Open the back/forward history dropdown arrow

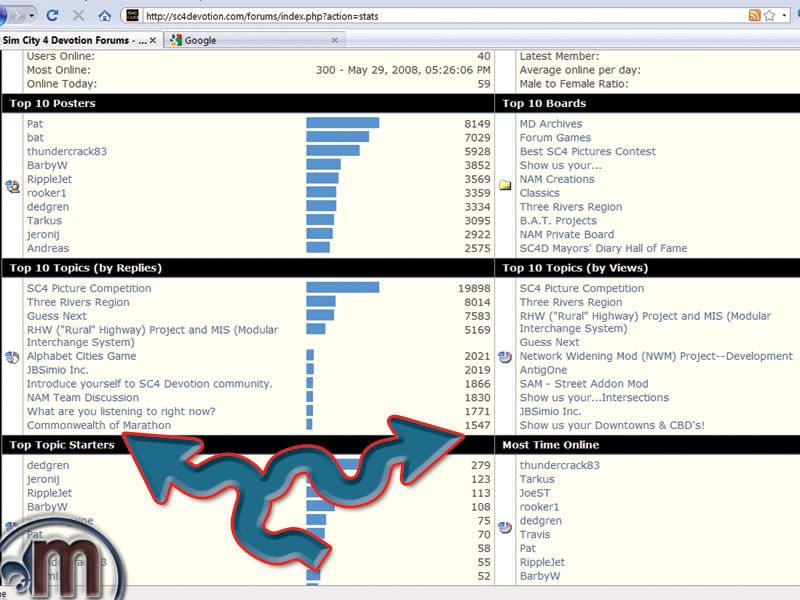coord(32,15)
